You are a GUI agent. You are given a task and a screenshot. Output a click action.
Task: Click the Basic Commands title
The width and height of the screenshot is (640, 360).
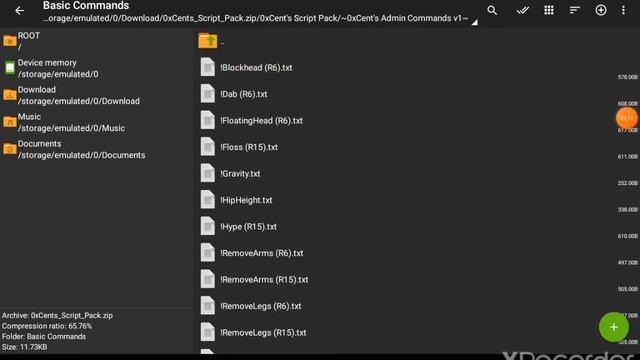pyautogui.click(x=86, y=6)
